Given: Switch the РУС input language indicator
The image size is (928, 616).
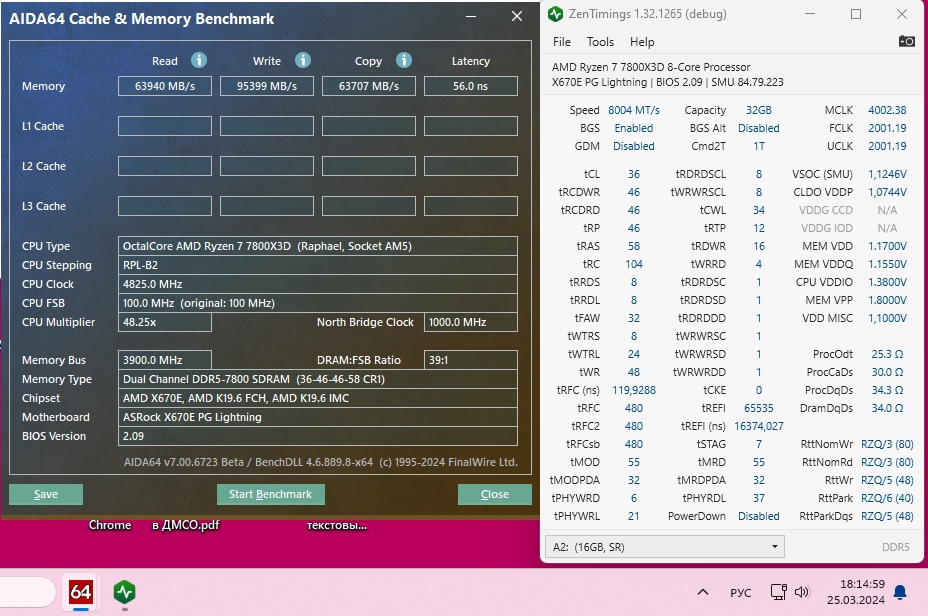Looking at the screenshot, I should (740, 592).
